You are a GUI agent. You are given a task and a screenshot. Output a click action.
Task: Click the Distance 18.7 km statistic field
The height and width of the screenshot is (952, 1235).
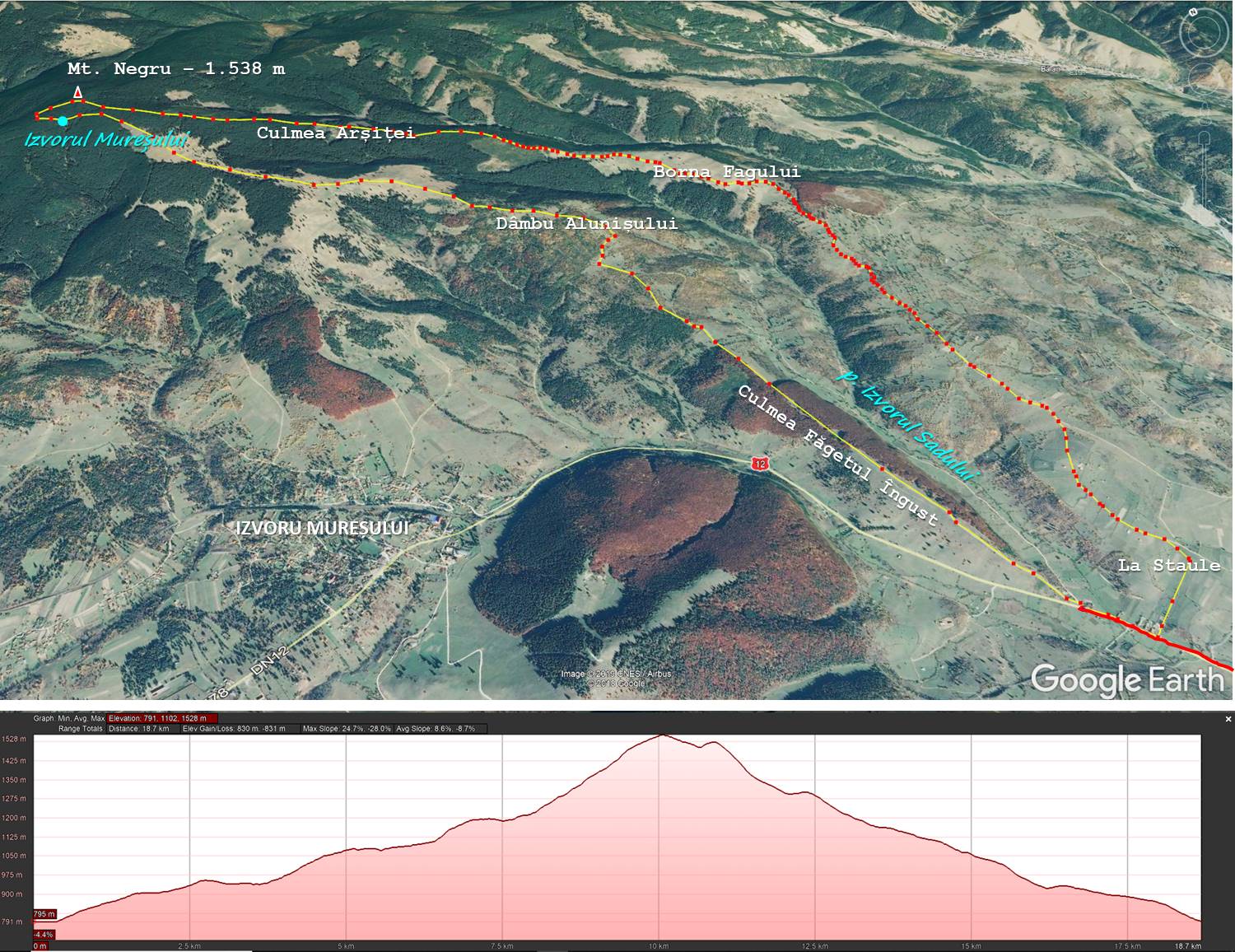tap(137, 729)
